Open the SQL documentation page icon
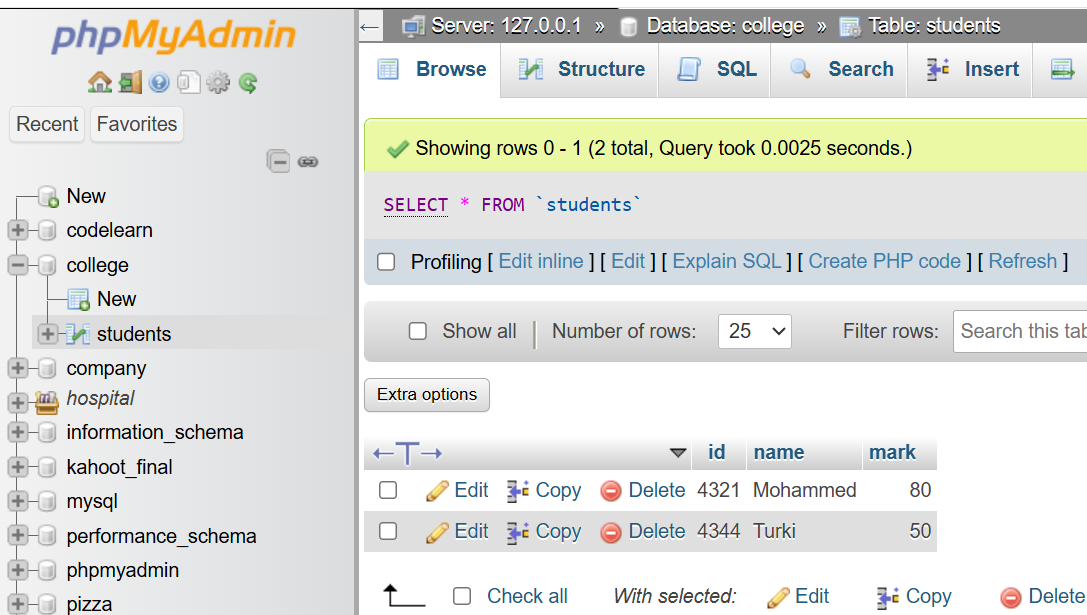The width and height of the screenshot is (1087, 615). [x=188, y=83]
